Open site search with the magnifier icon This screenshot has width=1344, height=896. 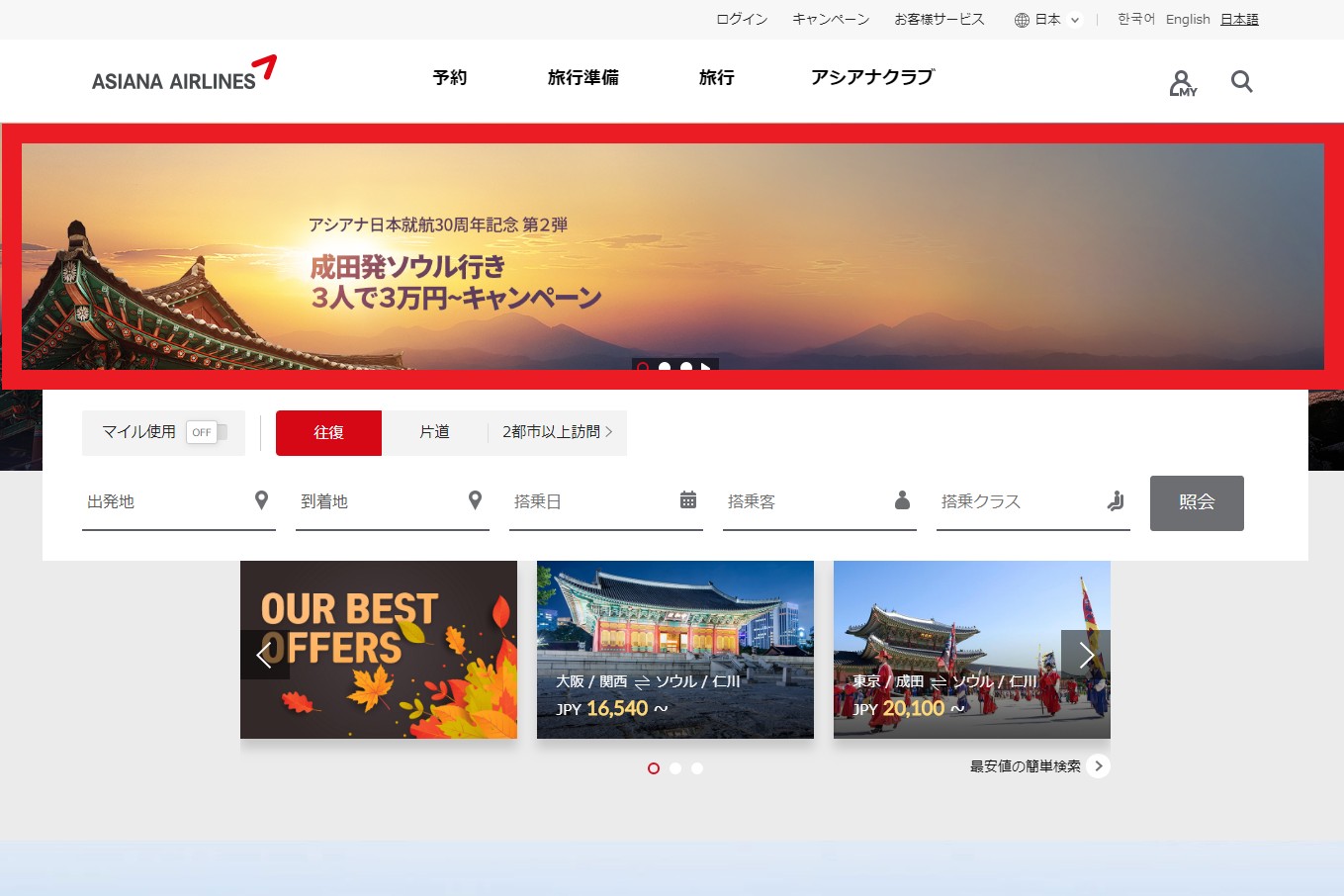click(1241, 81)
